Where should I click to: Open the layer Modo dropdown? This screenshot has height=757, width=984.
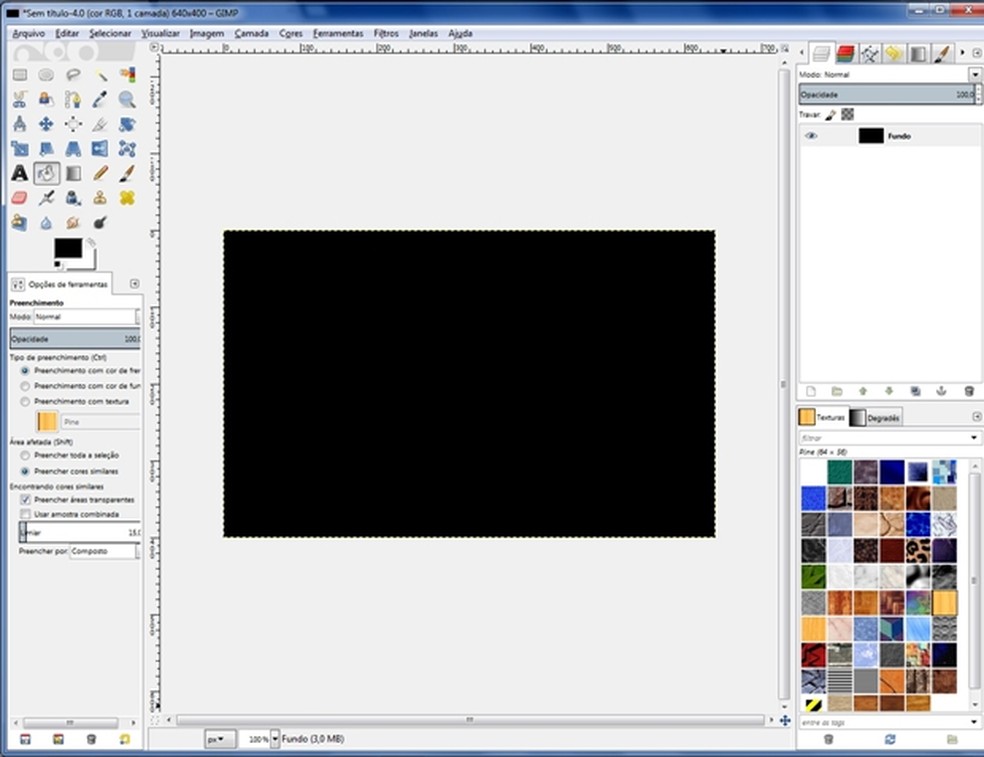[x=974, y=75]
